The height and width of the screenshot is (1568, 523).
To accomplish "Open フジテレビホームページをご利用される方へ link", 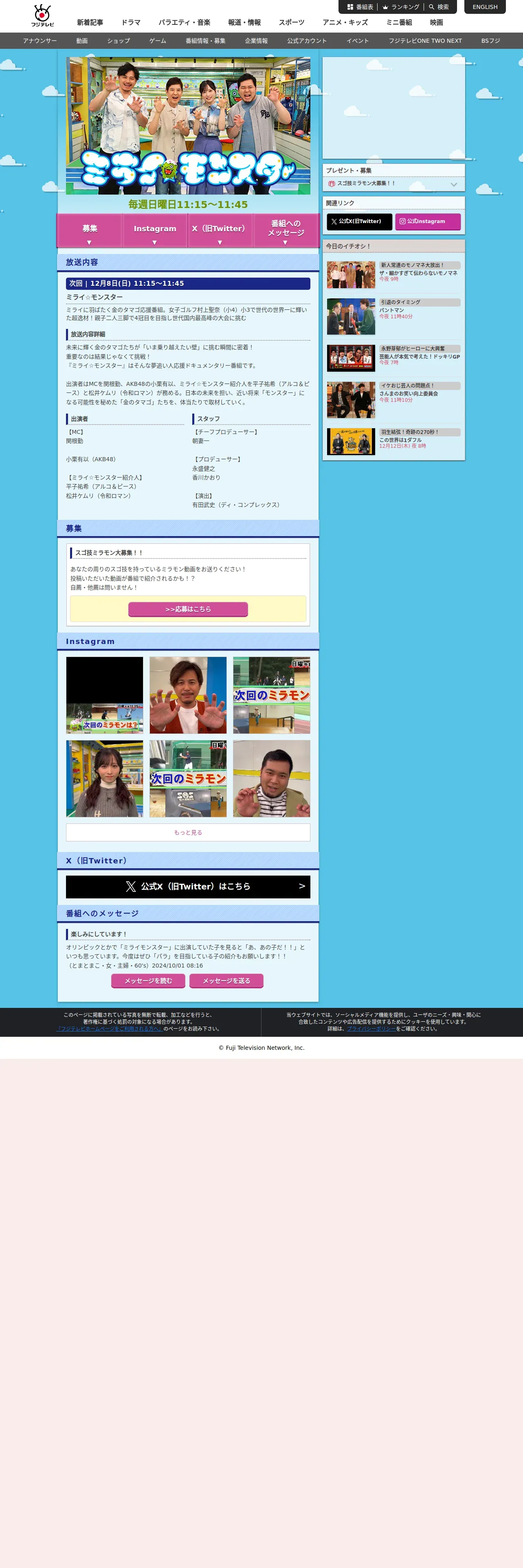I will (109, 1029).
